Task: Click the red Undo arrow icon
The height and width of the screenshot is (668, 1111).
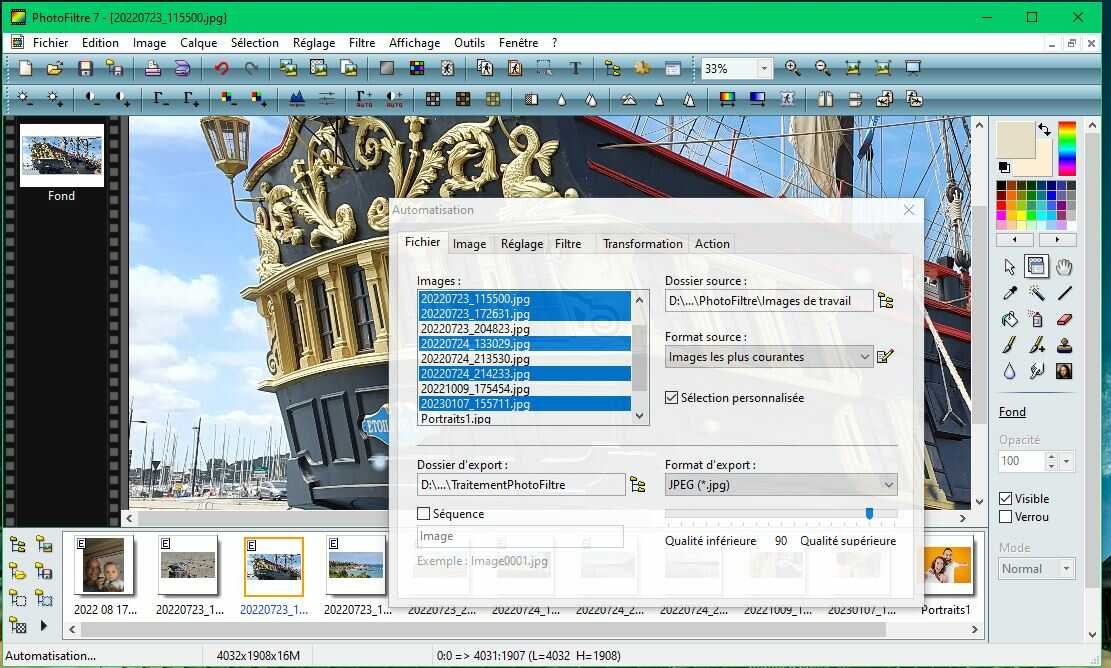Action: tap(222, 68)
